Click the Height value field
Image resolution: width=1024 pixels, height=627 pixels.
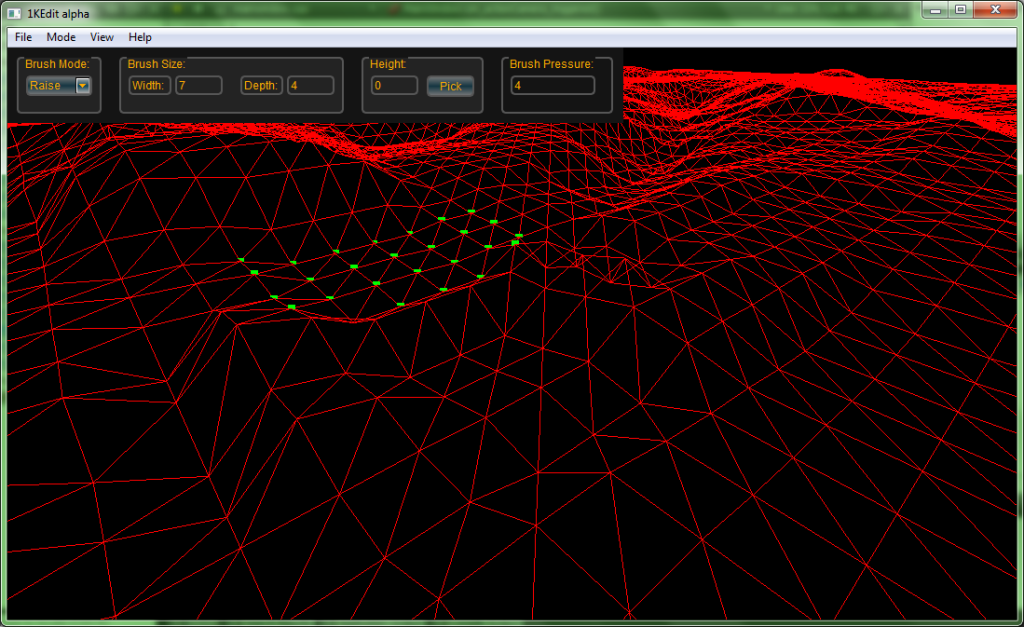tap(394, 86)
